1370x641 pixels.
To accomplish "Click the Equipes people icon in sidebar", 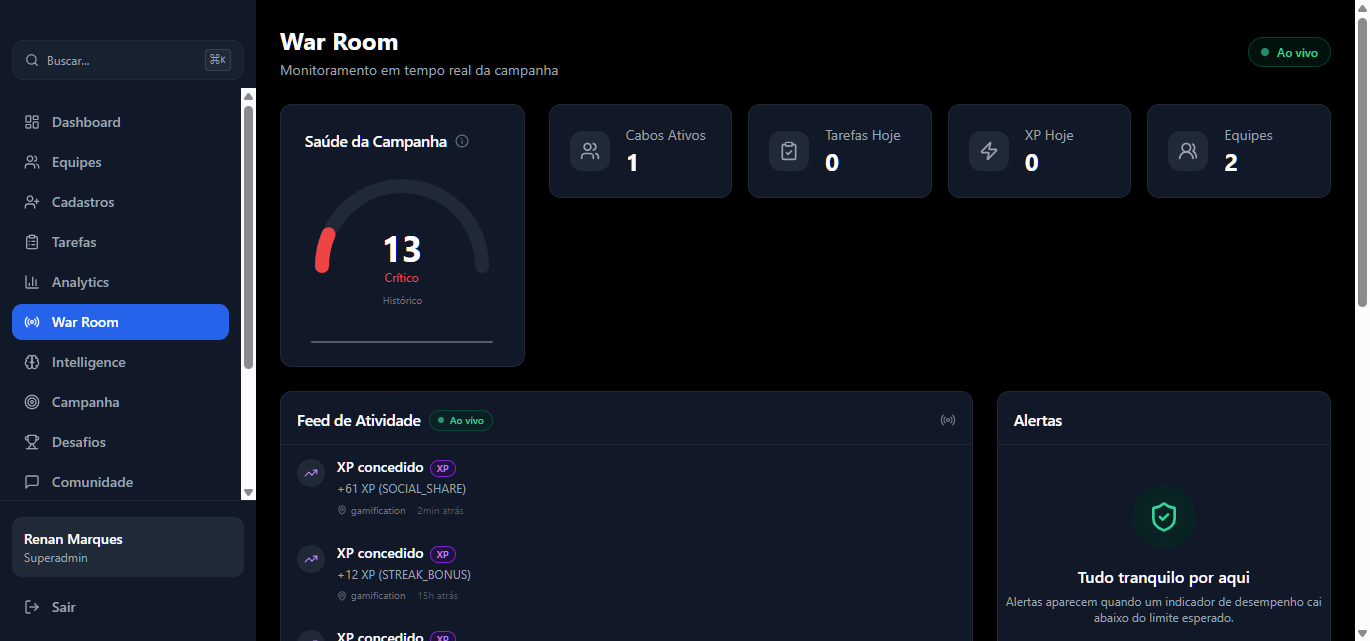I will pyautogui.click(x=32, y=162).
